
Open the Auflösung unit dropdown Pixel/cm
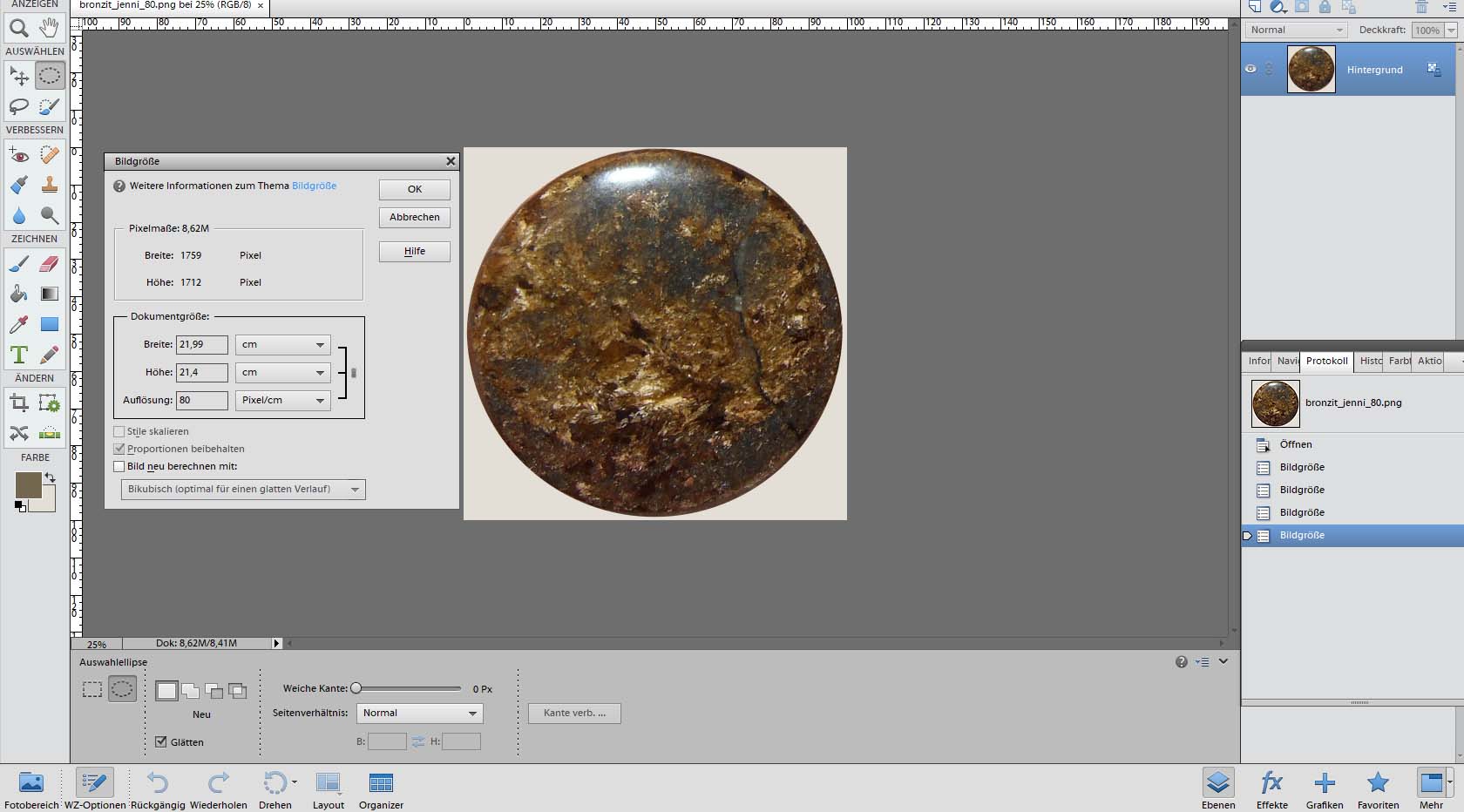(x=282, y=400)
